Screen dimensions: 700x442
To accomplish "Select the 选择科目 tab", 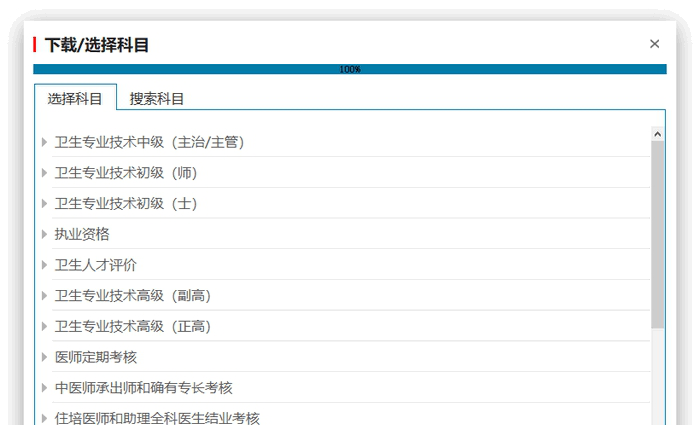I will pos(75,98).
